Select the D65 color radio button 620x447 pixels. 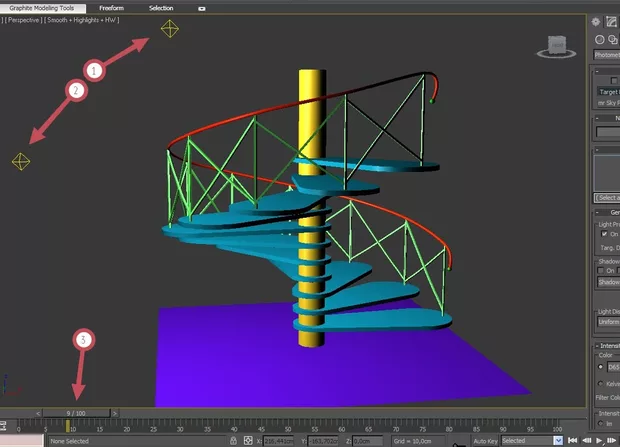click(x=601, y=365)
